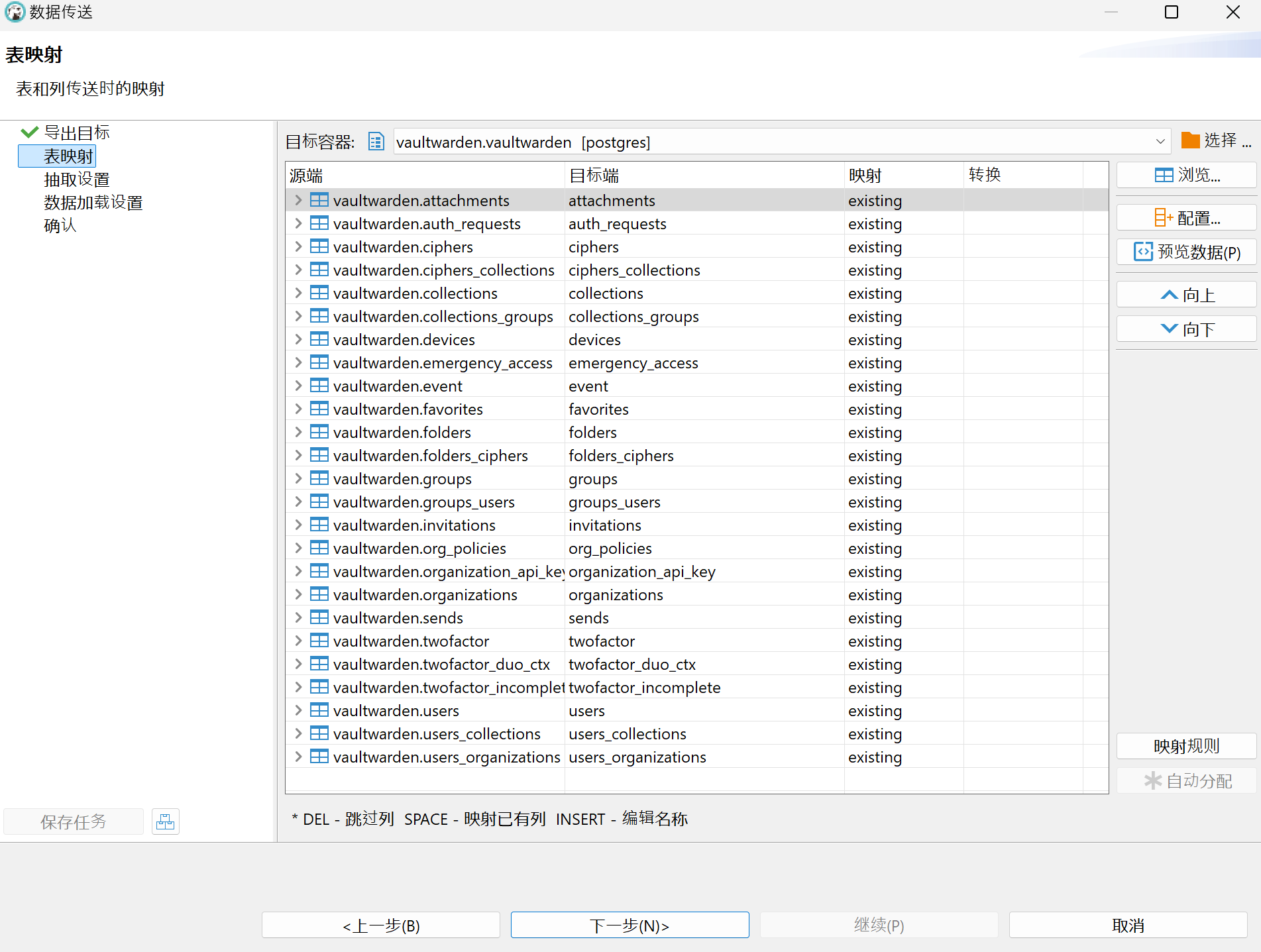The height and width of the screenshot is (952, 1261).
Task: Expand the vaultwarden.devices tree row
Action: point(298,339)
